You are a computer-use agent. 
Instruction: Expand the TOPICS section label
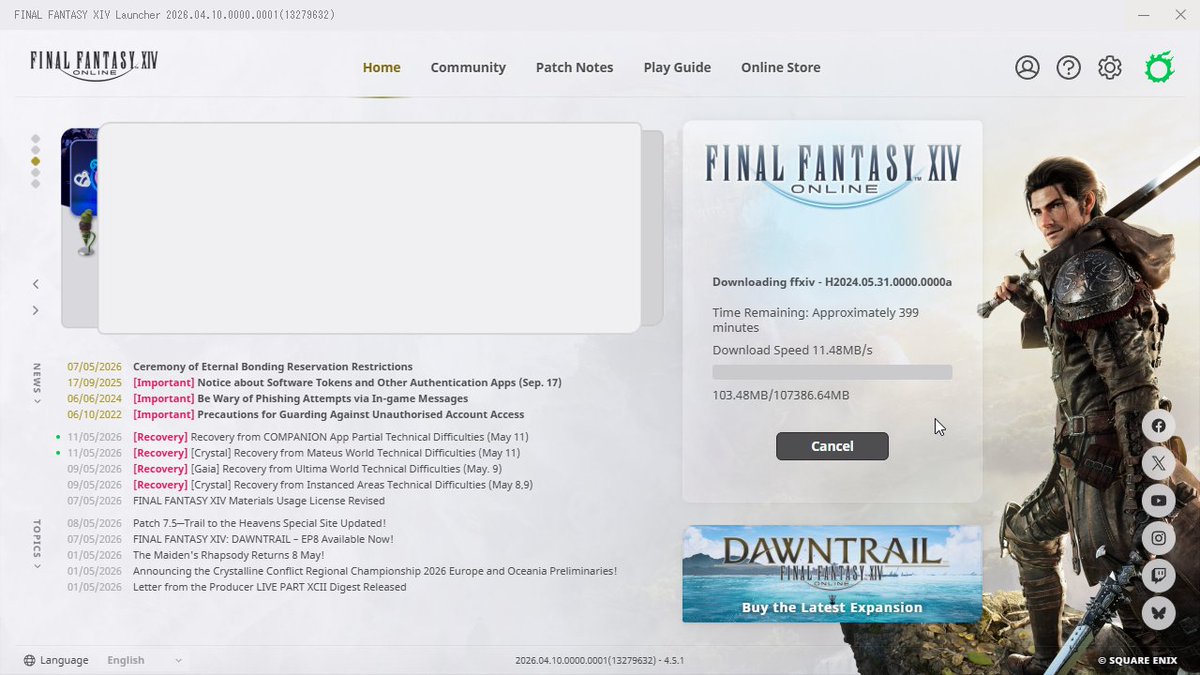point(37,544)
